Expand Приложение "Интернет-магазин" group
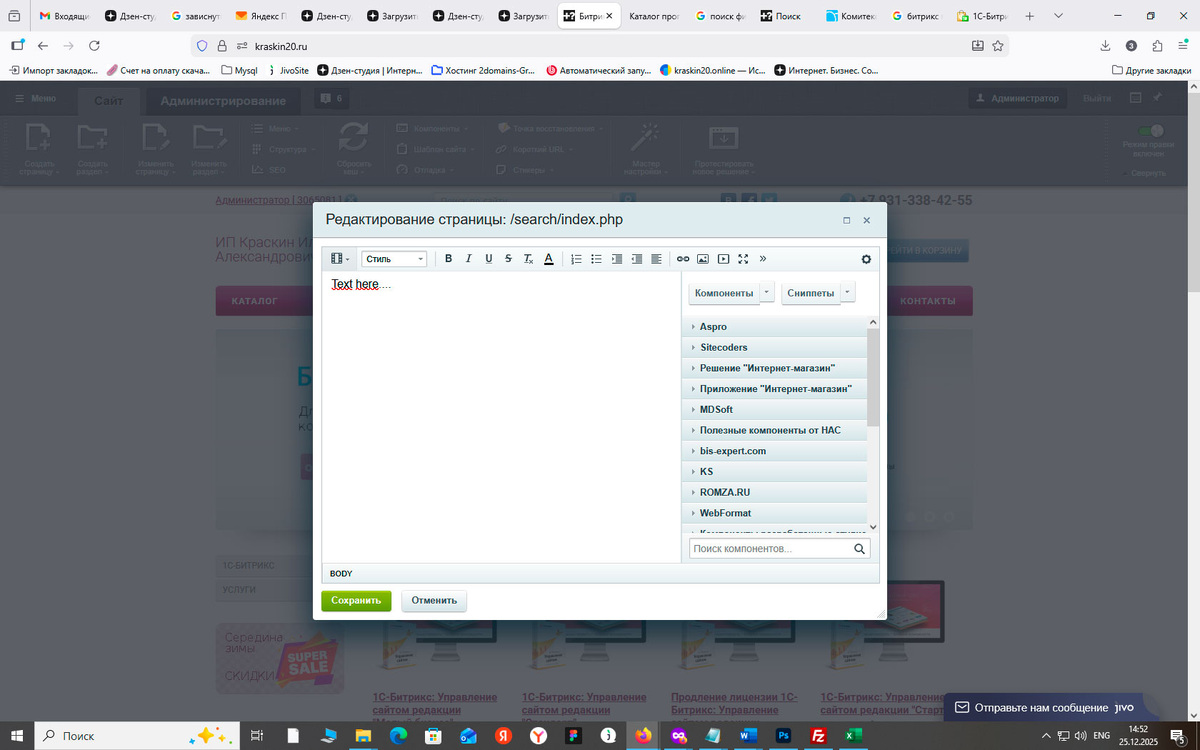 (x=775, y=388)
